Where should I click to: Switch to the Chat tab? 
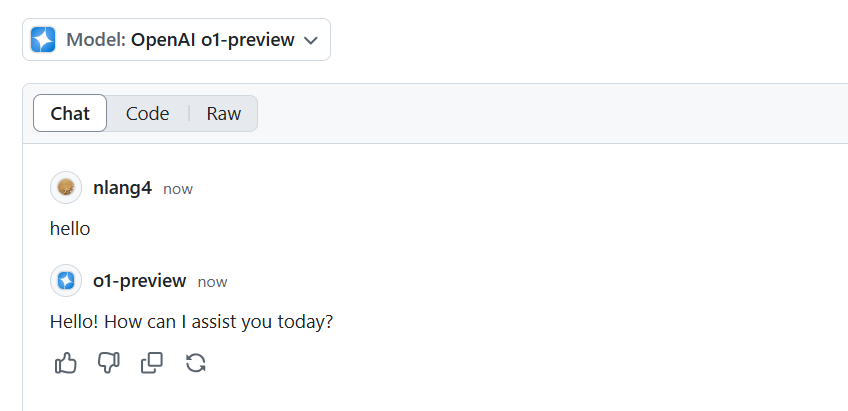[x=70, y=113]
